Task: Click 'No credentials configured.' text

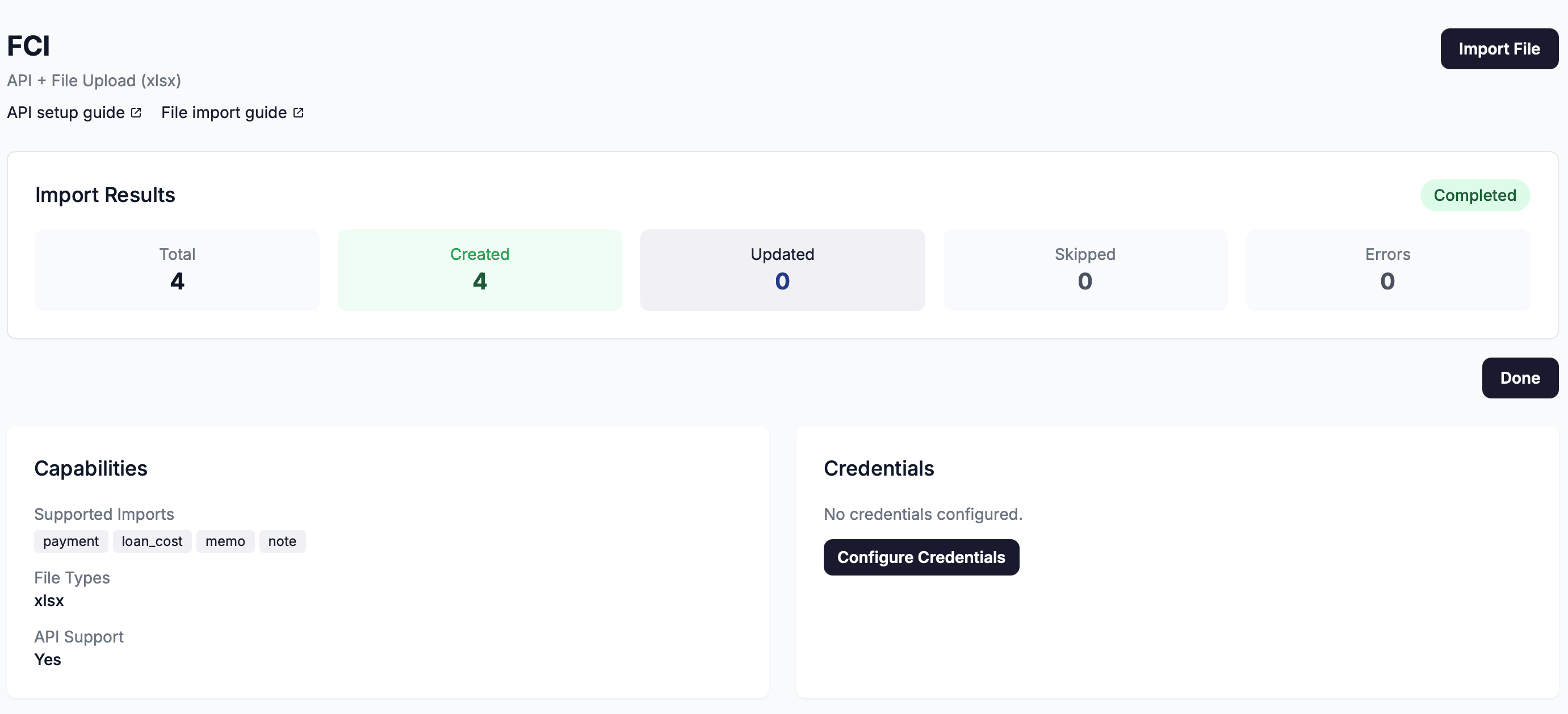Action: (923, 514)
